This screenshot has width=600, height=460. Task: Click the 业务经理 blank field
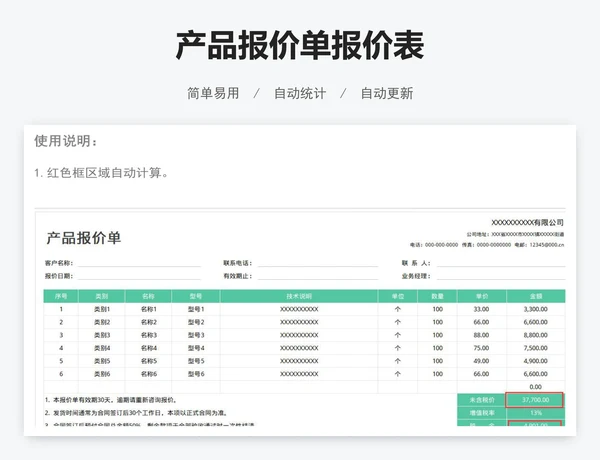[x=501, y=276]
